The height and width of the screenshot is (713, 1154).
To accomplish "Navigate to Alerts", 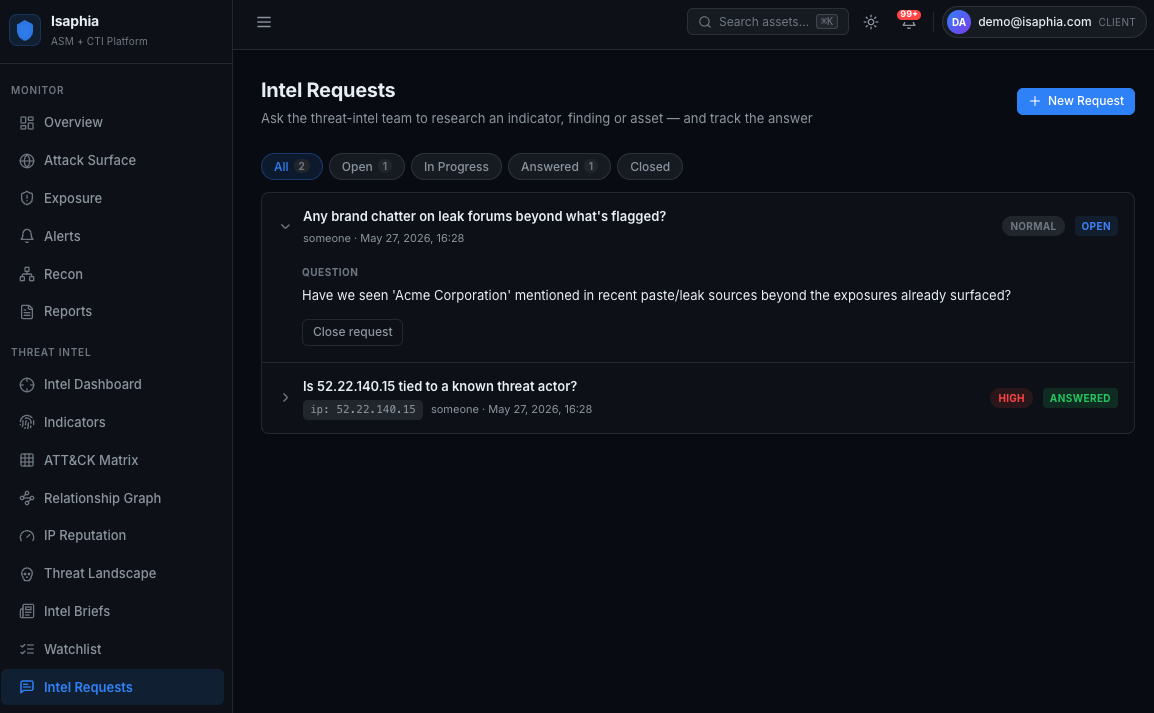I will [x=113, y=237].
